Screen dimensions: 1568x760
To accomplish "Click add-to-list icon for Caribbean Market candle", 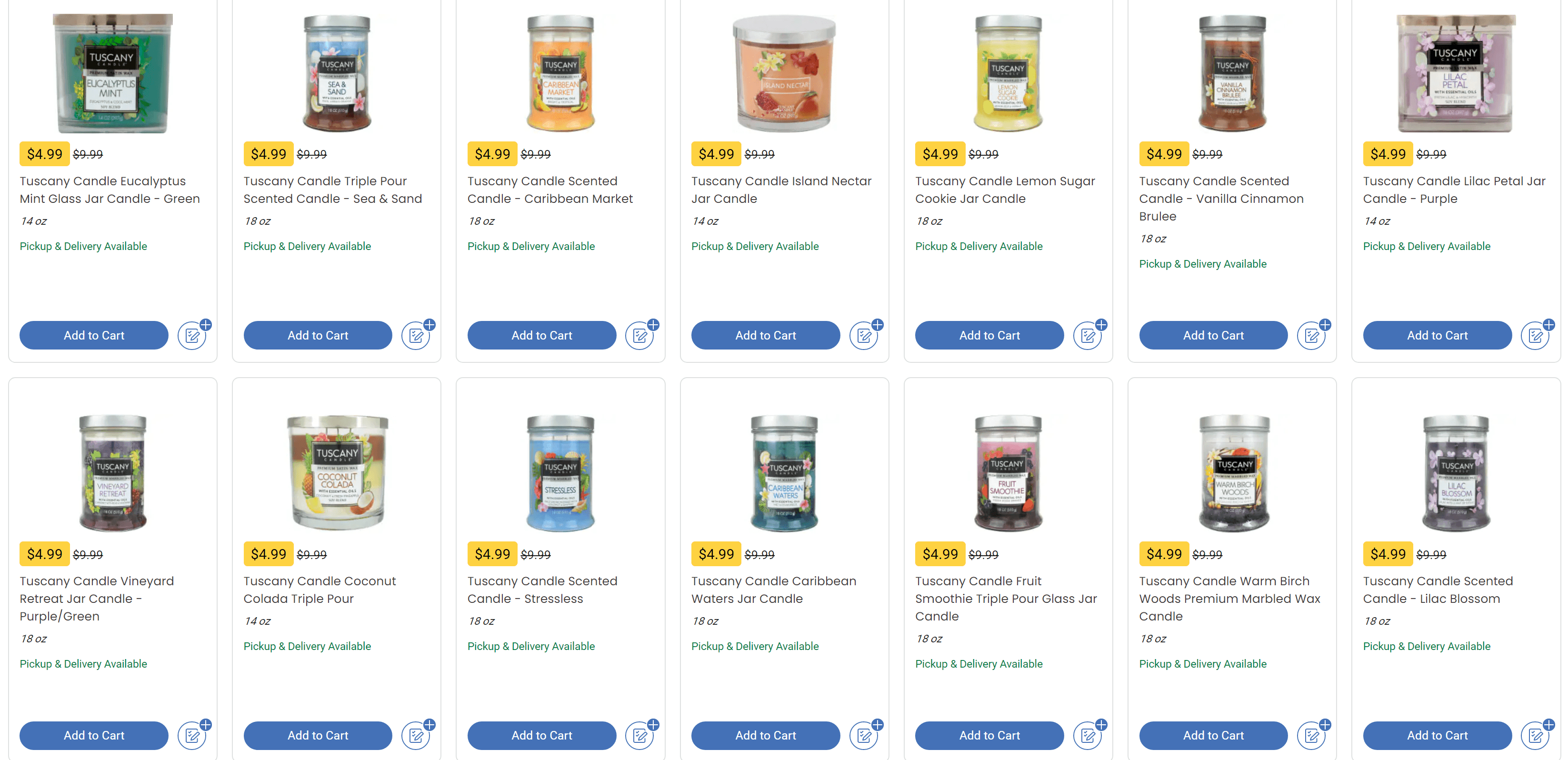I will coord(641,336).
